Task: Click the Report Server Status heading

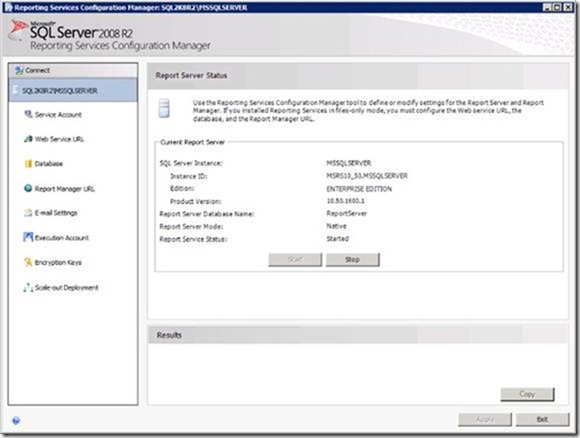Action: [x=191, y=75]
